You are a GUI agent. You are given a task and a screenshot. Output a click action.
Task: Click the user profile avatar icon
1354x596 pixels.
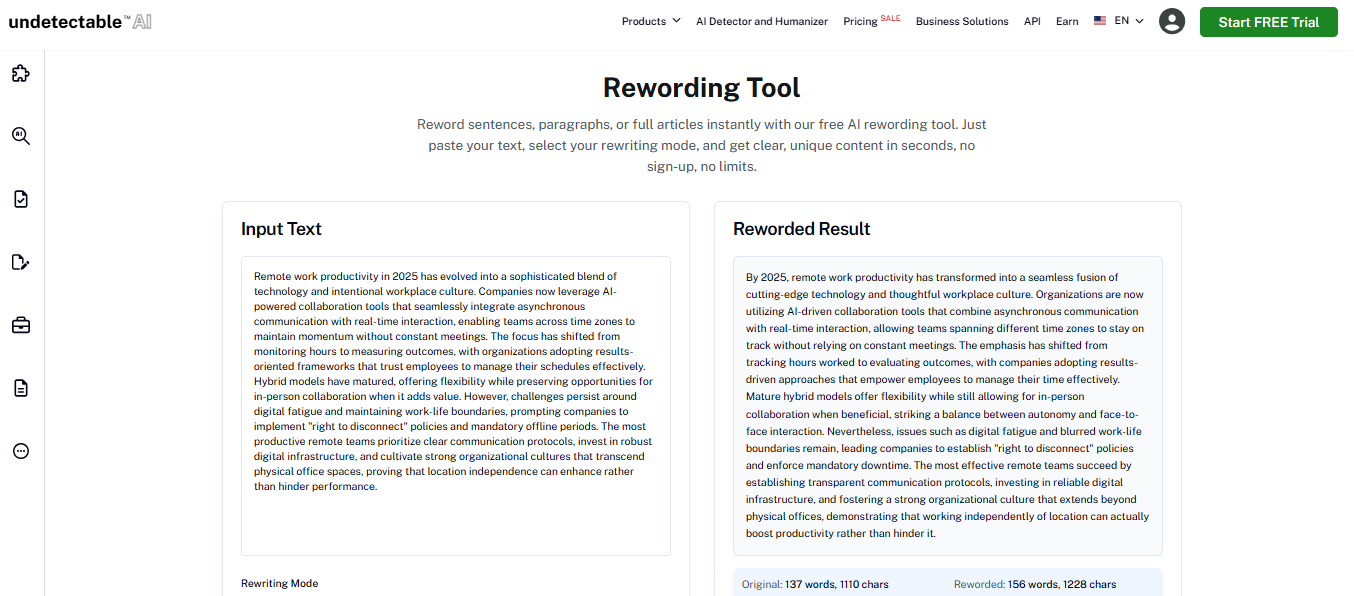(1171, 21)
